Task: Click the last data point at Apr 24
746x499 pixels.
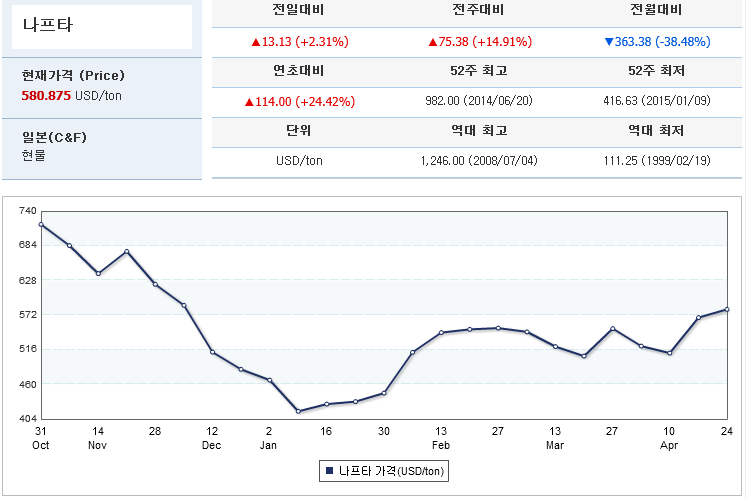Action: point(727,309)
